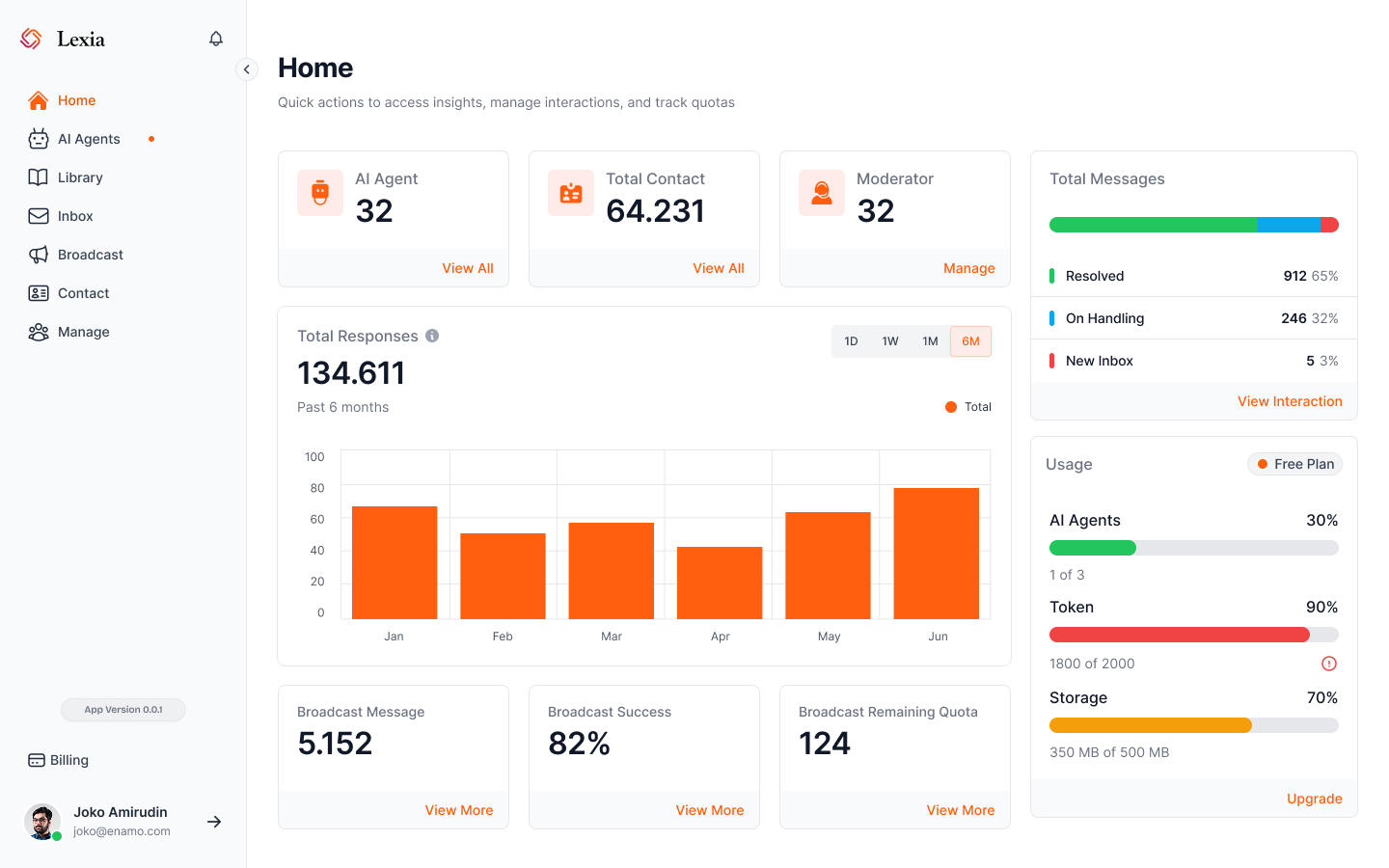Click the arrow next to Joko Amirudin
This screenshot has width=1389, height=868.
tap(214, 822)
